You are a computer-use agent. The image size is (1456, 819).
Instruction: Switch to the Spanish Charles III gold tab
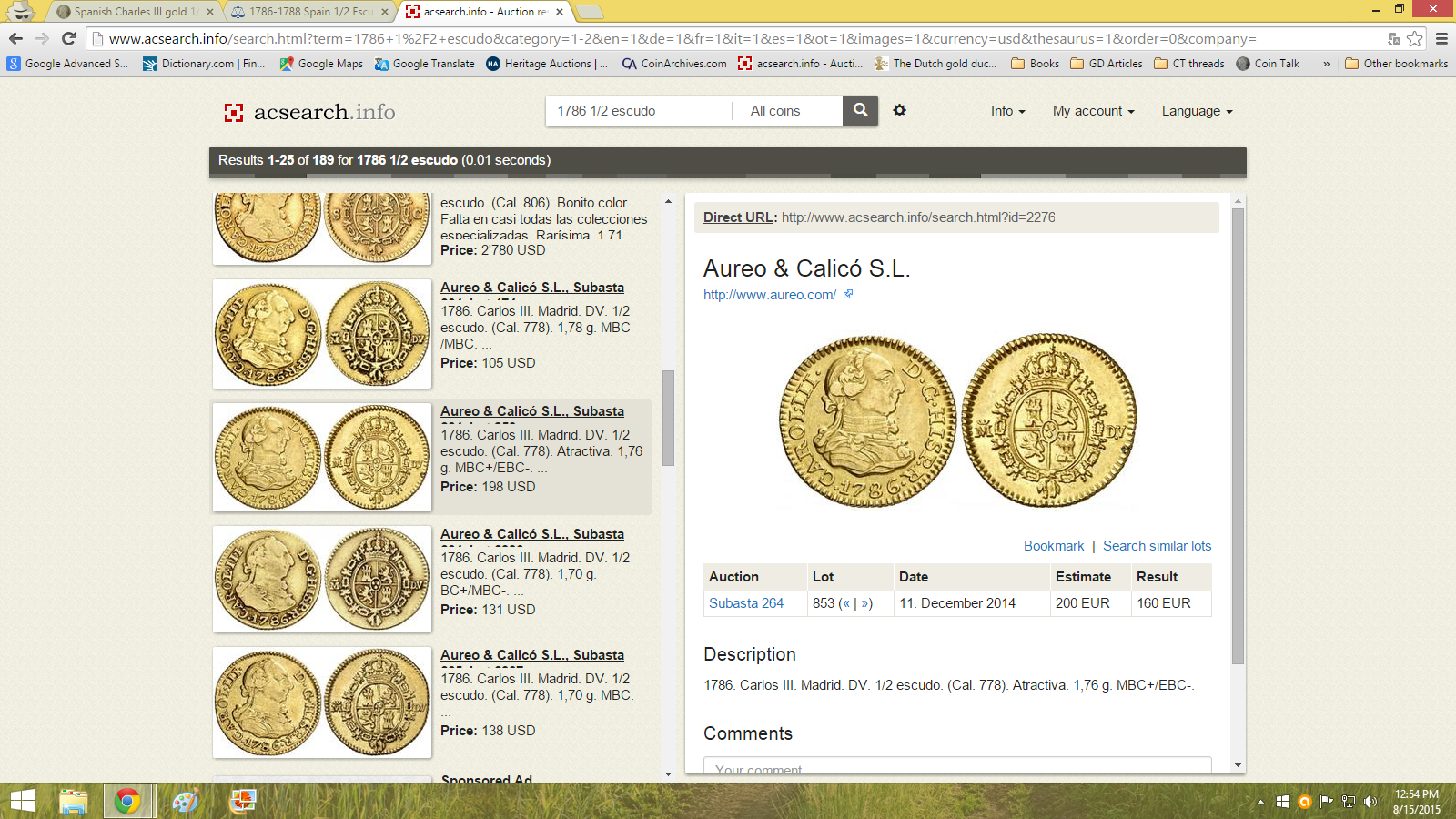[130, 12]
